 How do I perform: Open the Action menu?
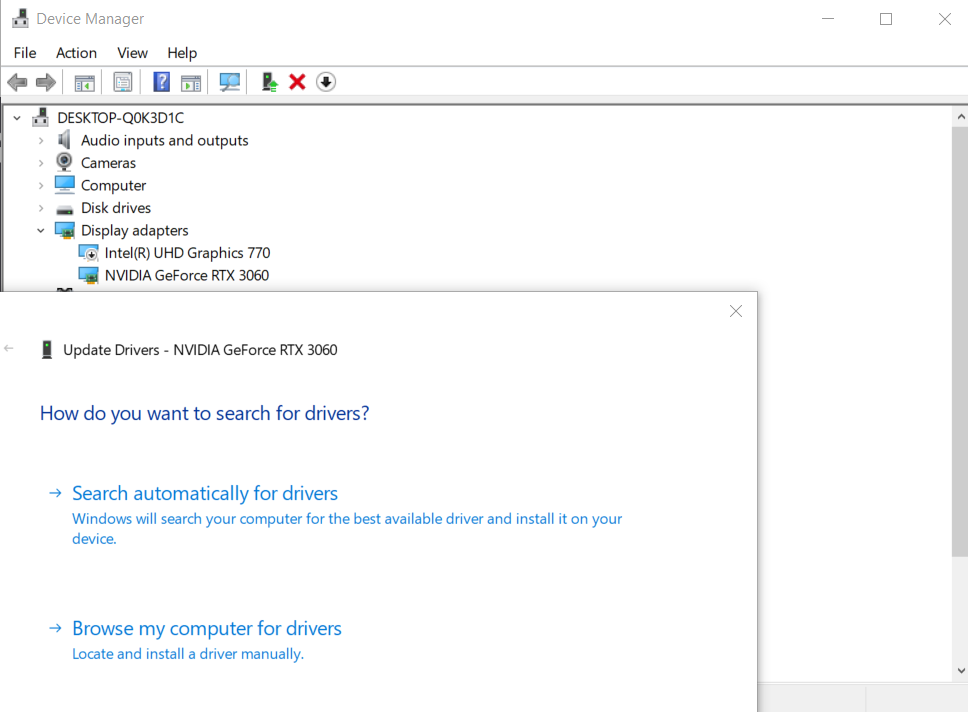(x=77, y=53)
